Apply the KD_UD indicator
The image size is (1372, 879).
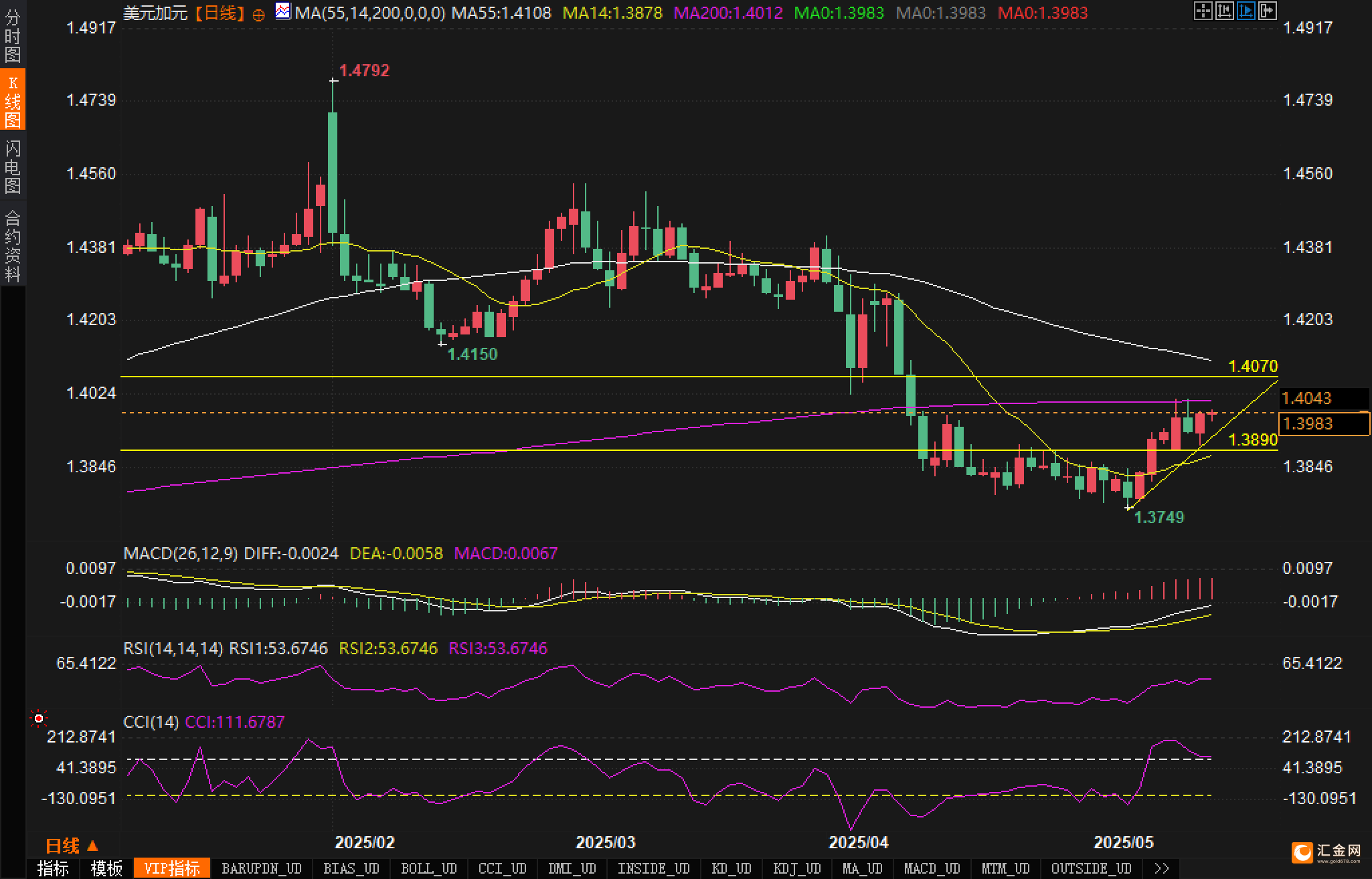[732, 868]
